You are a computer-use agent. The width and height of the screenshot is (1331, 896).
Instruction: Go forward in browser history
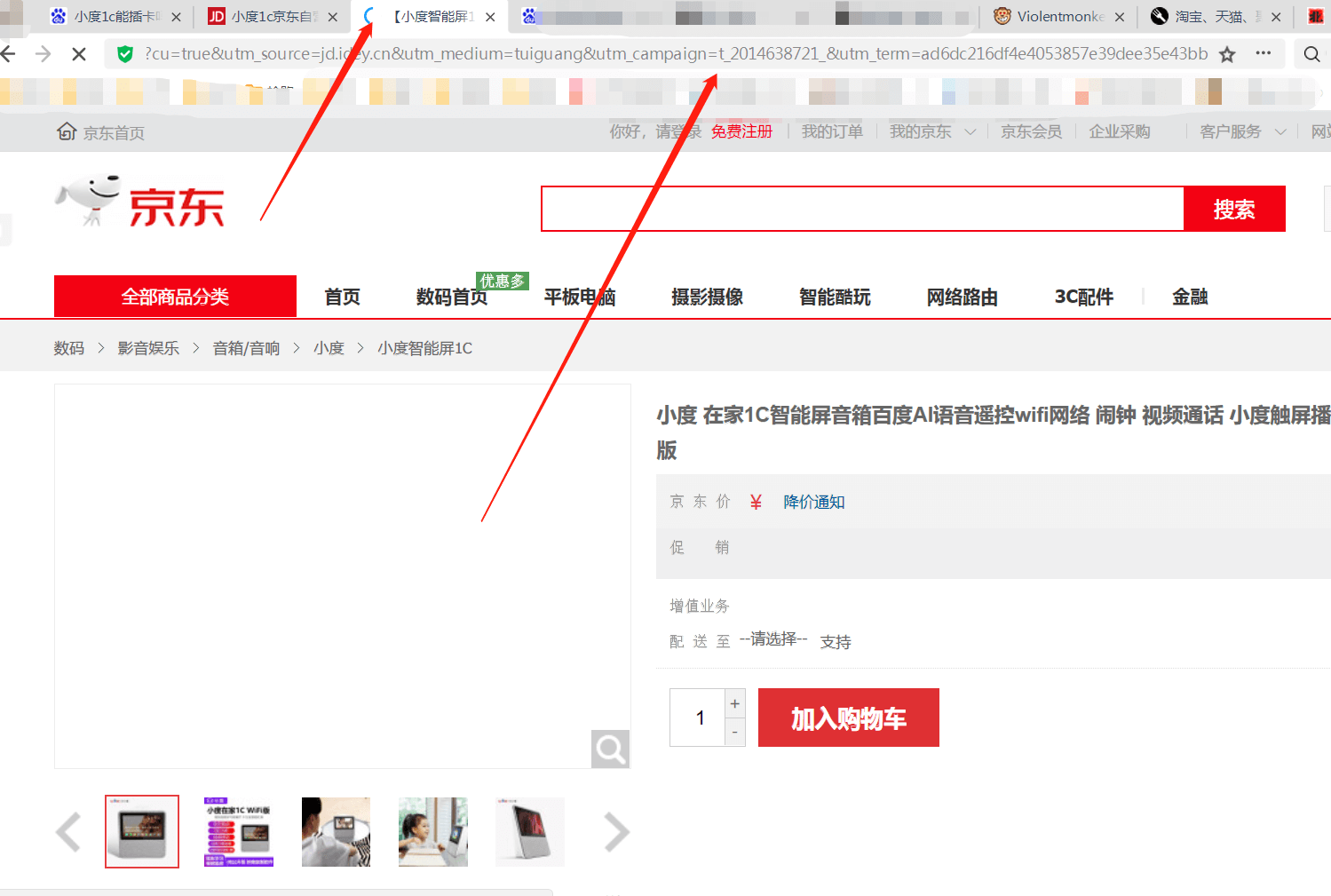pos(43,54)
